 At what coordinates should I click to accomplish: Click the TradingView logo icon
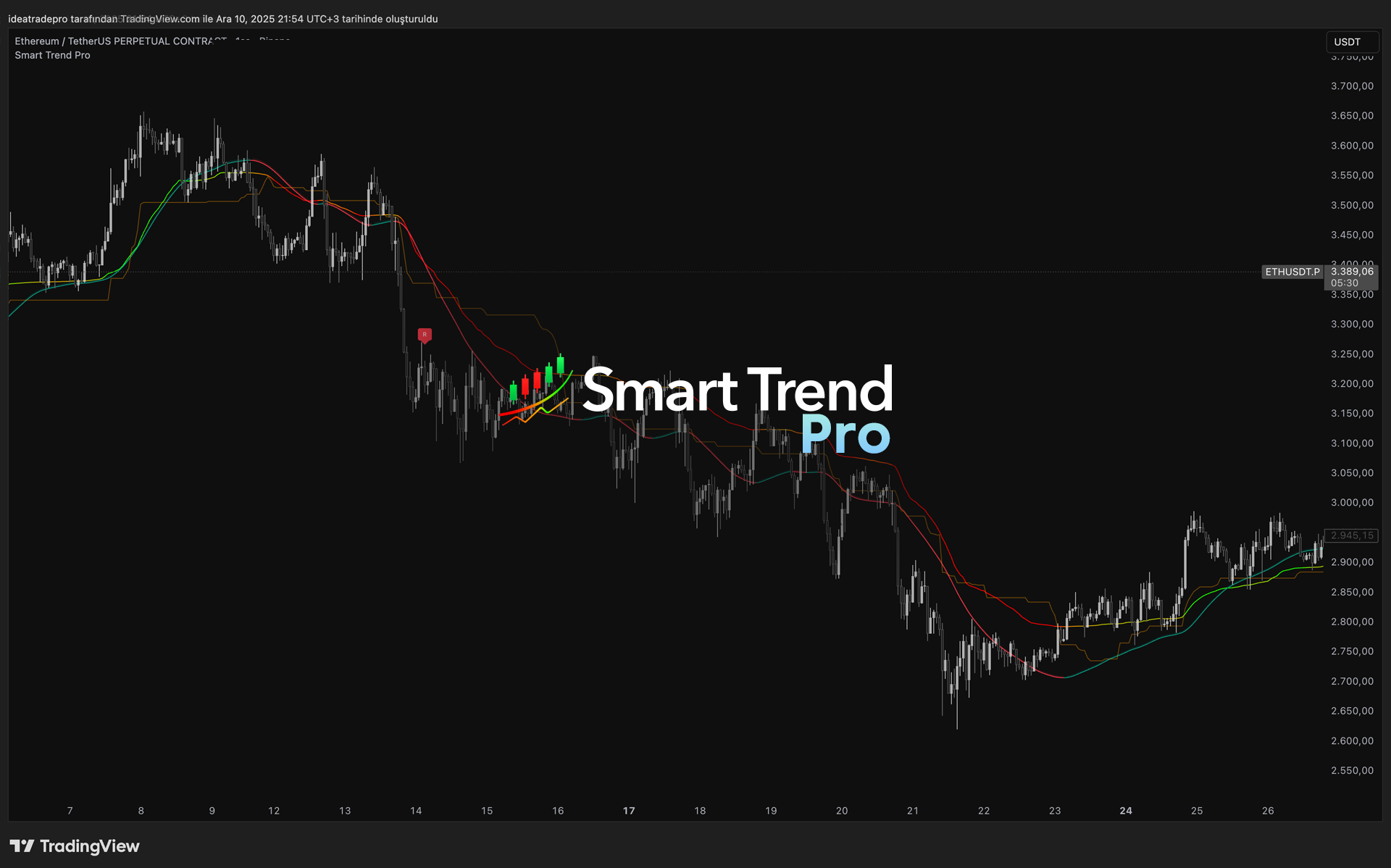pos(22,846)
